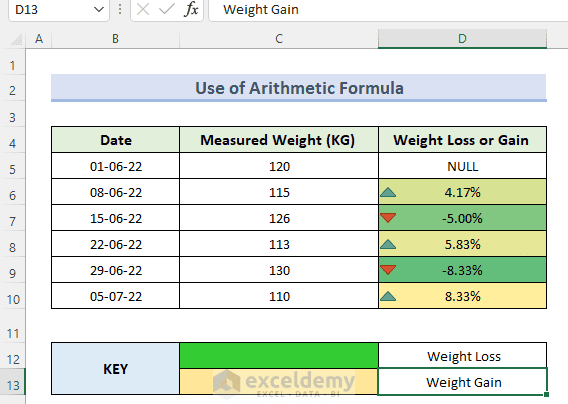The width and height of the screenshot is (568, 404).
Task: Click the date cell 08-06-22
Action: (x=116, y=192)
